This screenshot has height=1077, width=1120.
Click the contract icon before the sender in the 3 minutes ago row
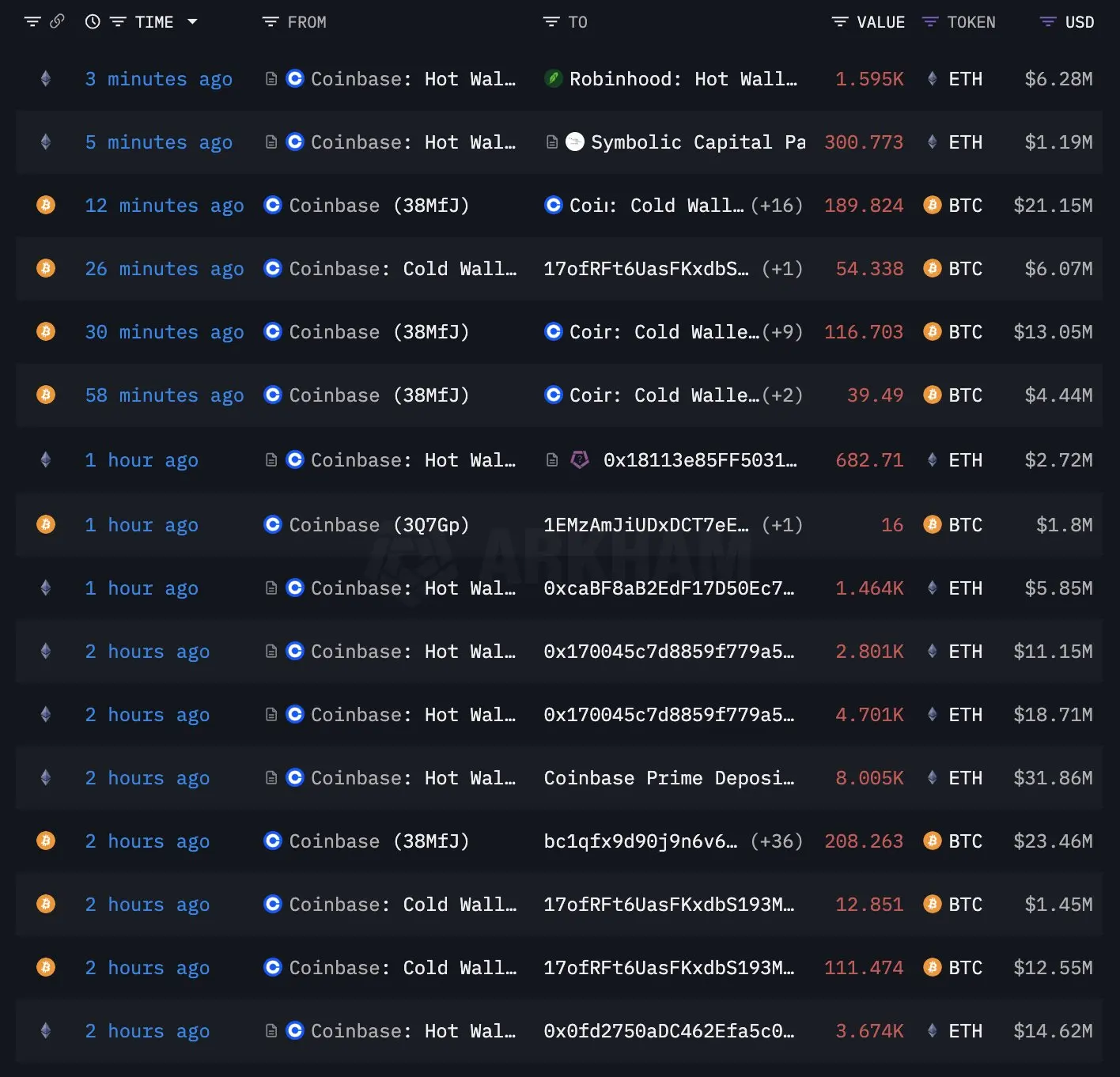(x=271, y=78)
